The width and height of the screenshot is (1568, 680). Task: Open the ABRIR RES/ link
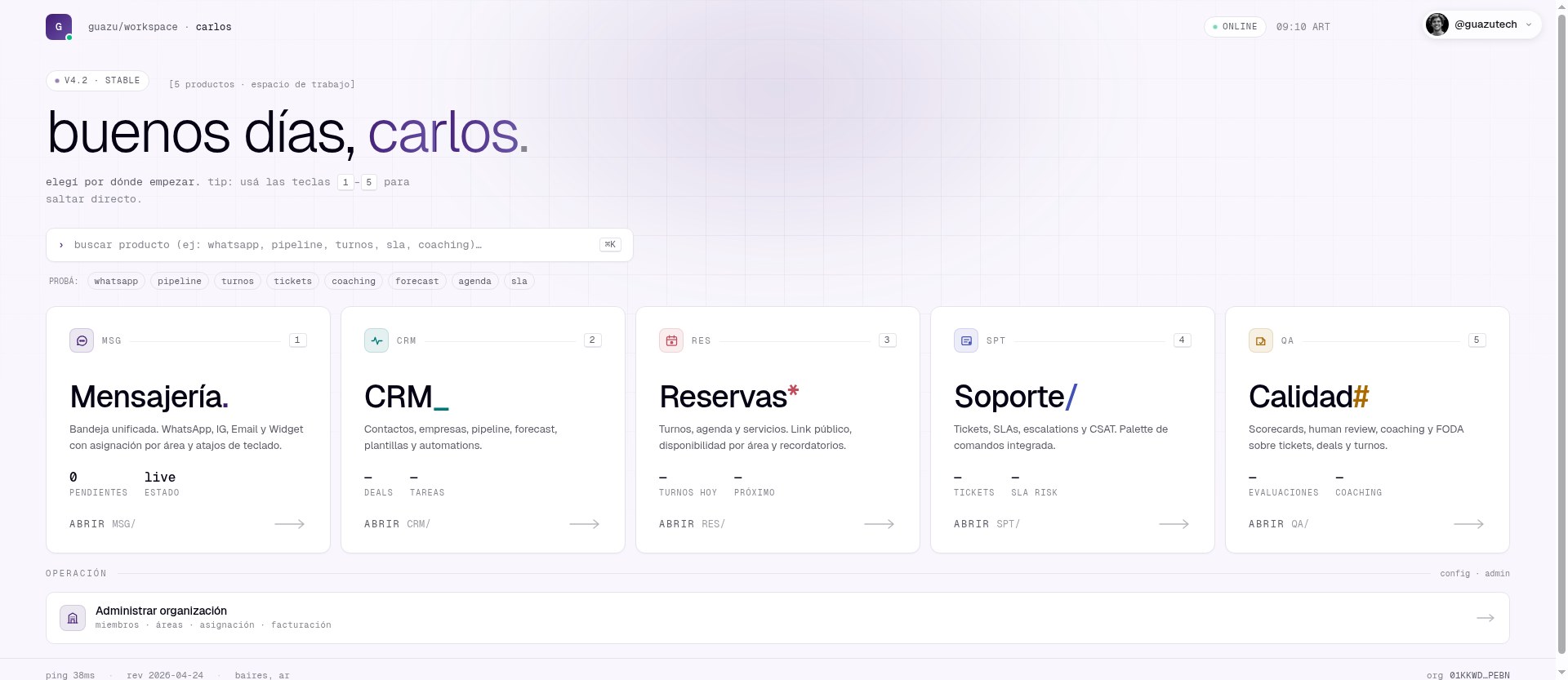693,524
